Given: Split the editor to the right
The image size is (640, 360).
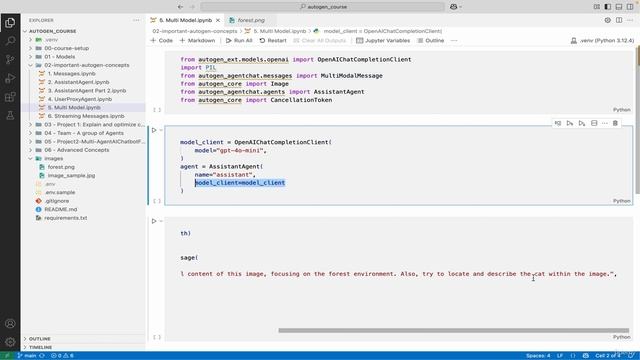Looking at the screenshot, I should [619, 20].
